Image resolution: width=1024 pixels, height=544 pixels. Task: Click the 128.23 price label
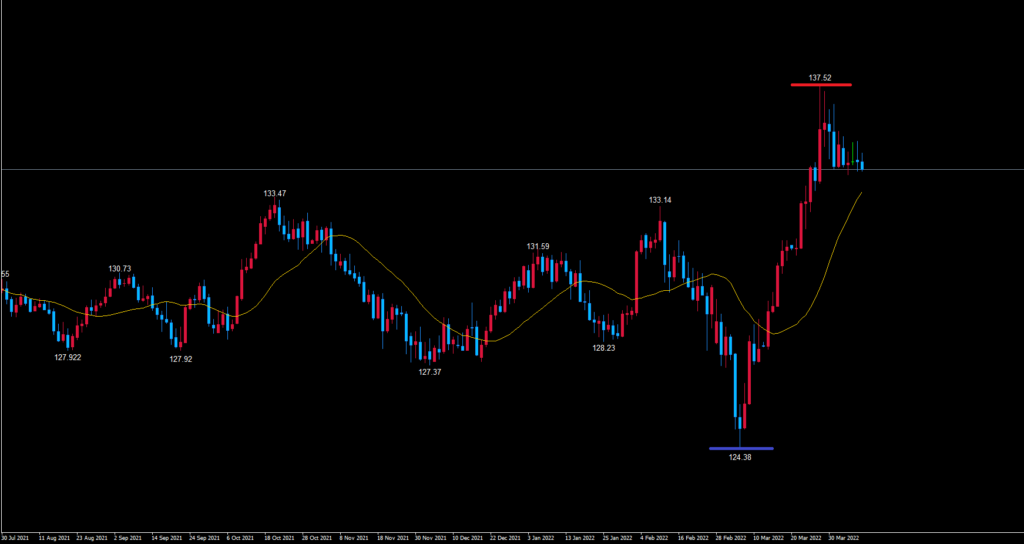603,348
